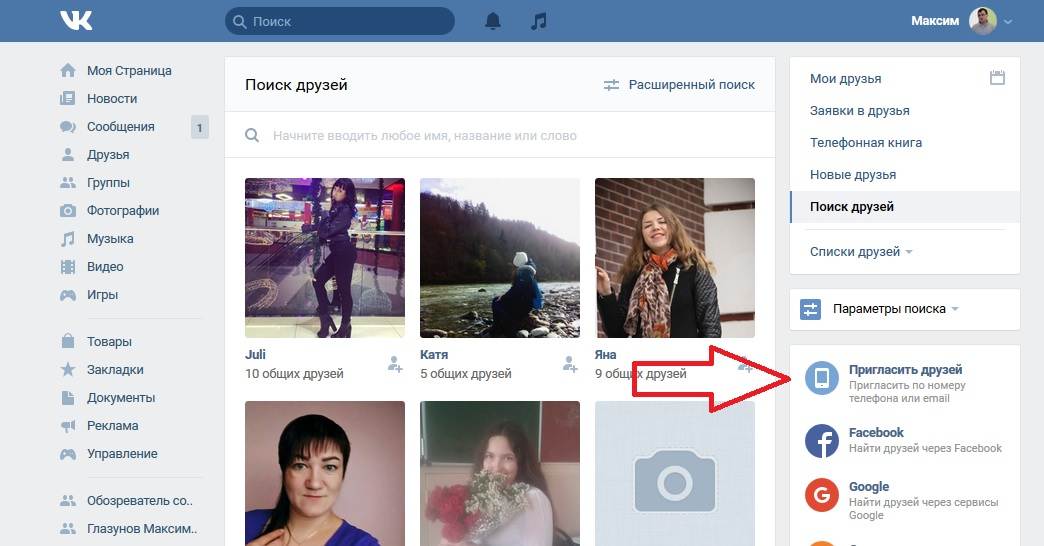1044x546 pixels.
Task: Click the gamepad icon beside Управление
Action: [68, 454]
